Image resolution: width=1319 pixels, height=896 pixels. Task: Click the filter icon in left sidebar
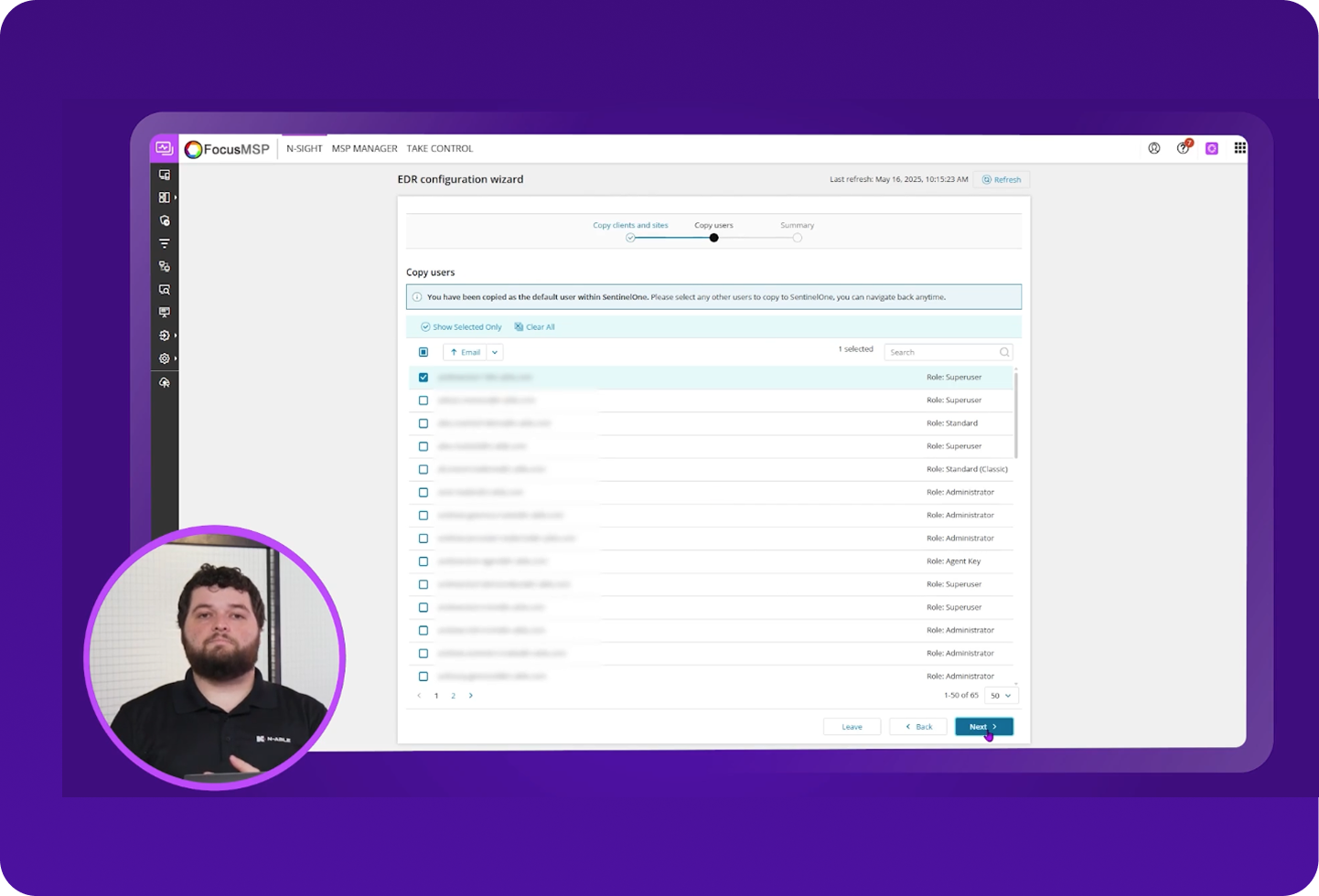coord(165,244)
